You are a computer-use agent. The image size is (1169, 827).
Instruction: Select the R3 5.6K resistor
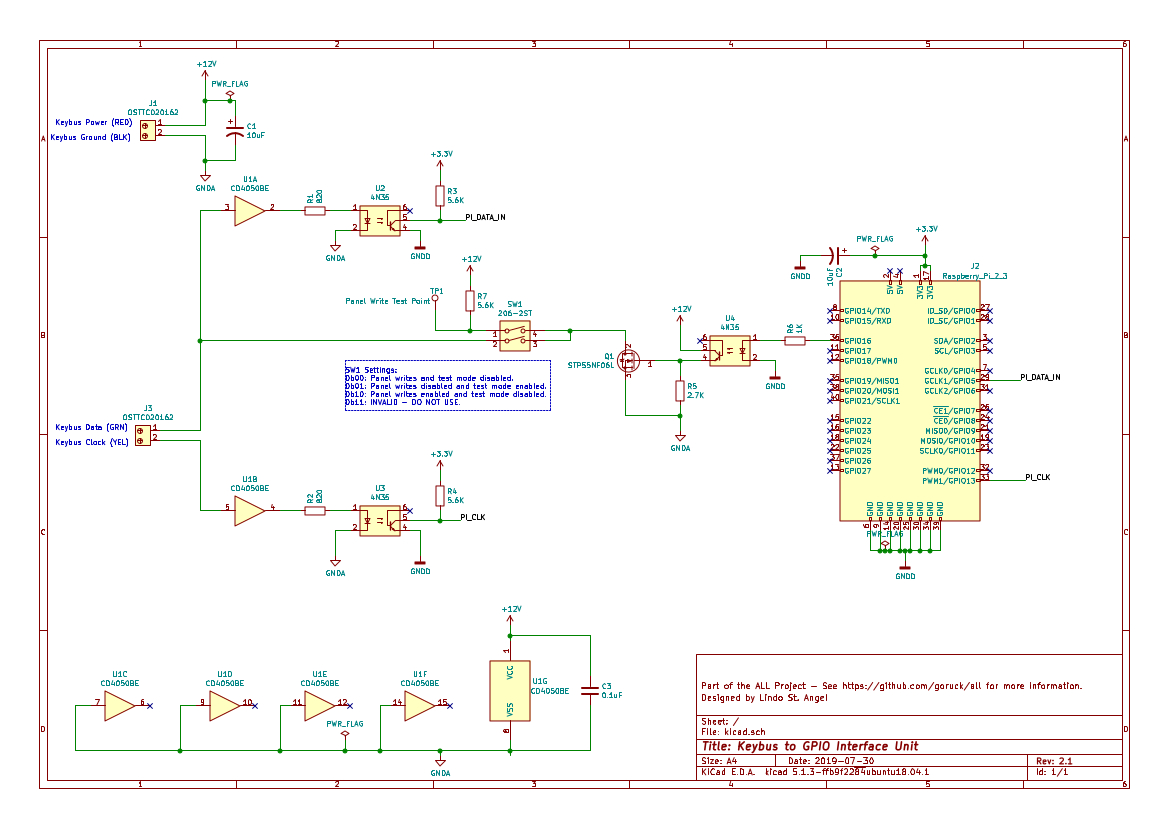click(440, 196)
